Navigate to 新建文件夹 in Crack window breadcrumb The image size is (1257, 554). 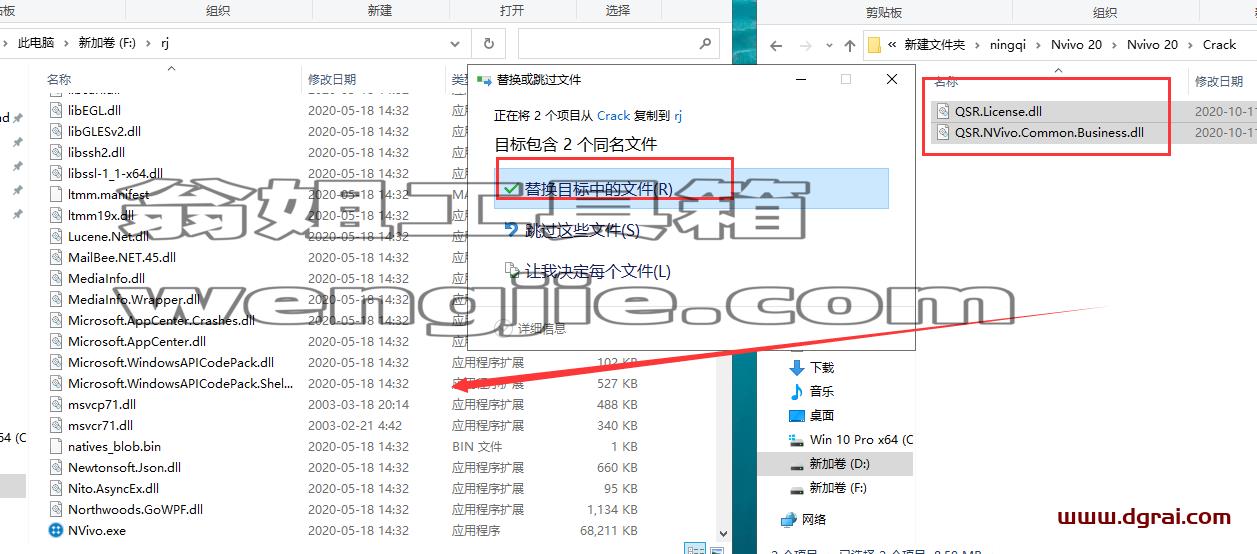pos(935,45)
